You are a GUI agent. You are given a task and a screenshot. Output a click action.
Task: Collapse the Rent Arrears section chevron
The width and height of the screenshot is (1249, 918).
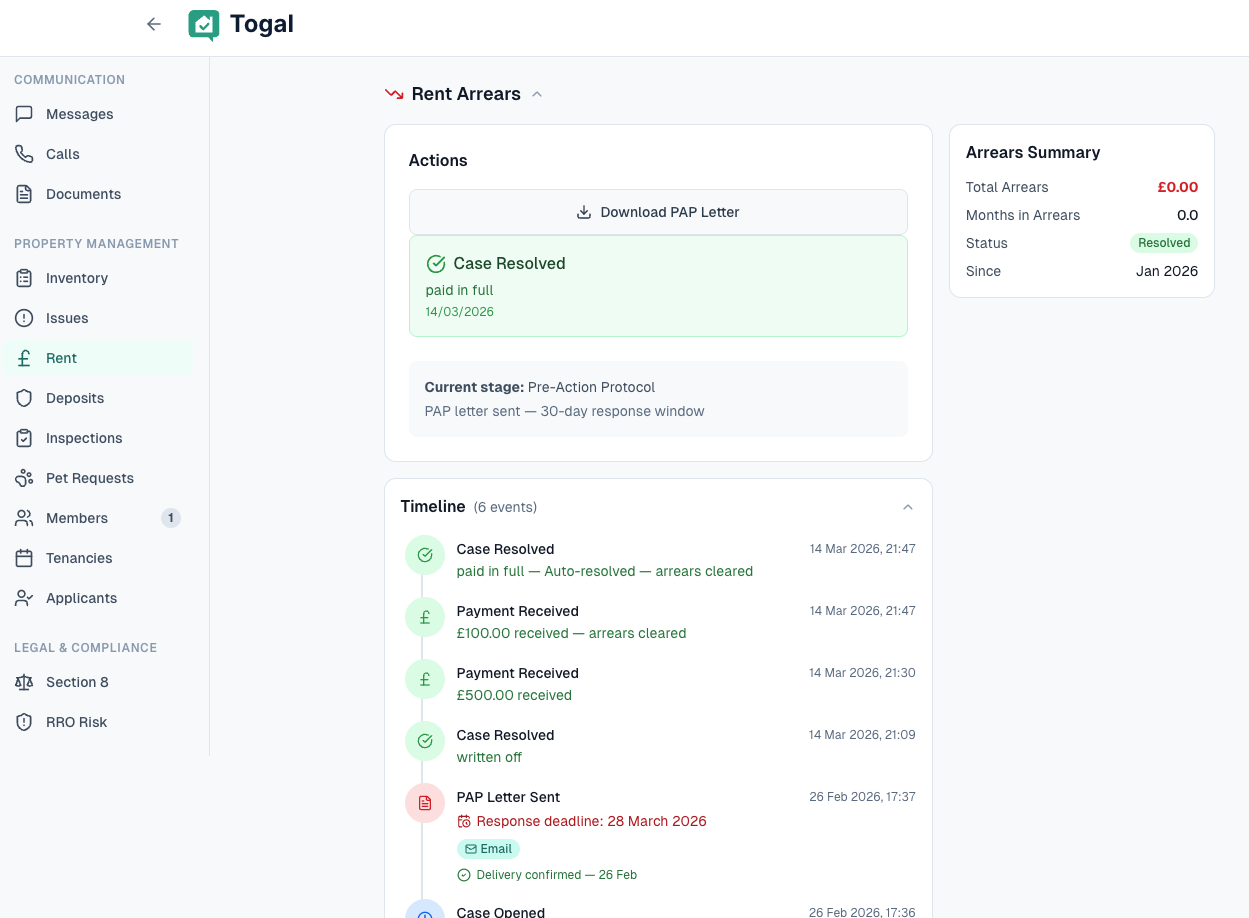(x=537, y=94)
